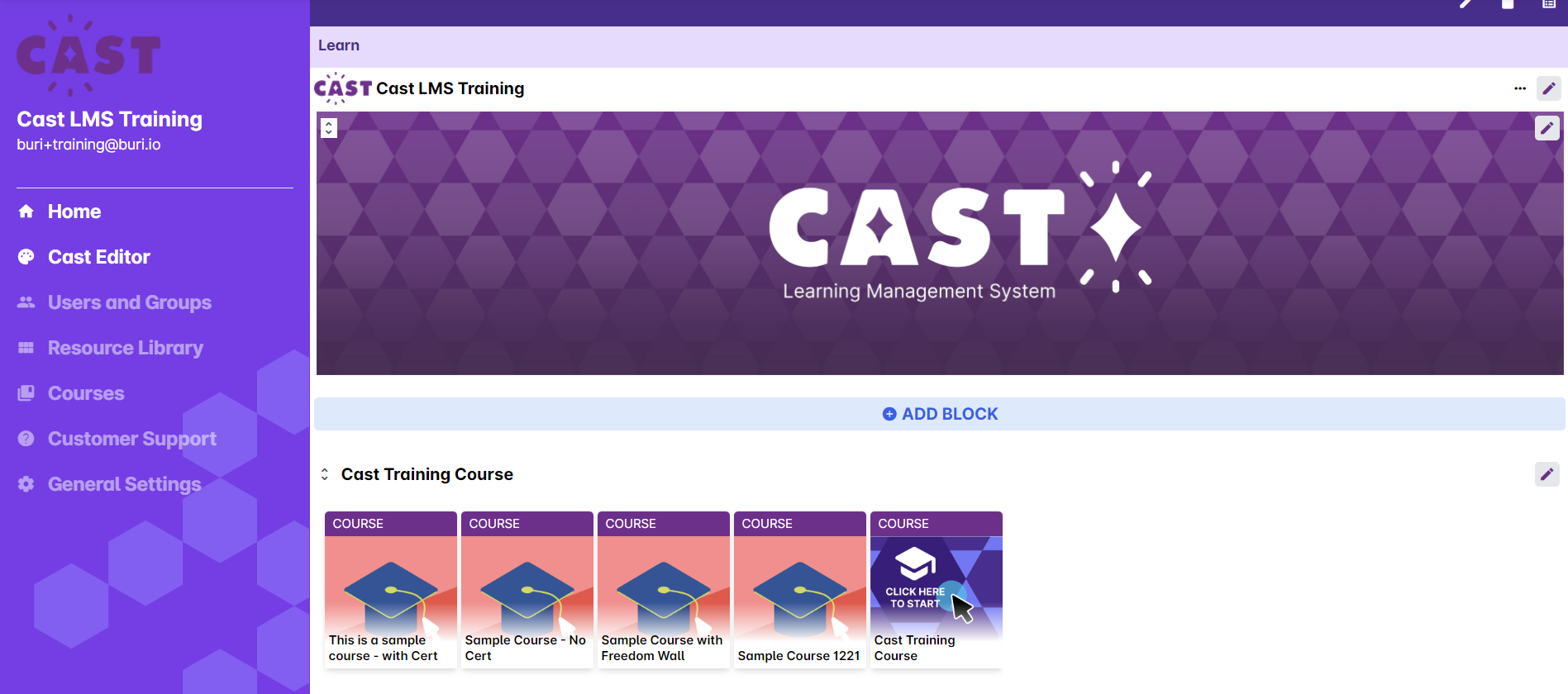This screenshot has height=694, width=1568.
Task: Open the three-dot options beside Cast LMS Training
Action: (x=1520, y=88)
